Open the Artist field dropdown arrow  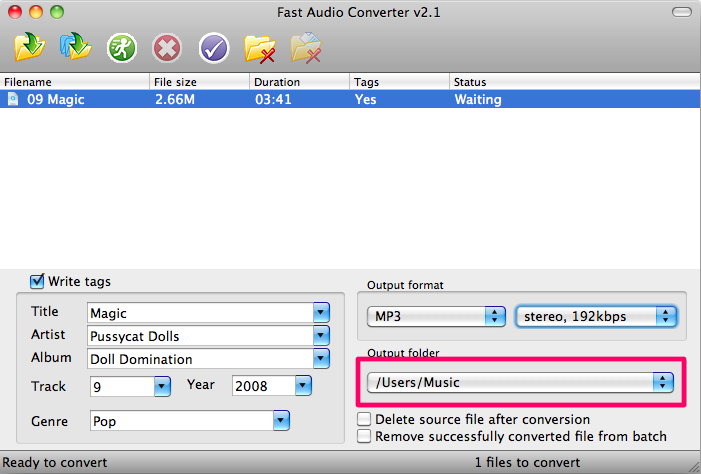[321, 335]
